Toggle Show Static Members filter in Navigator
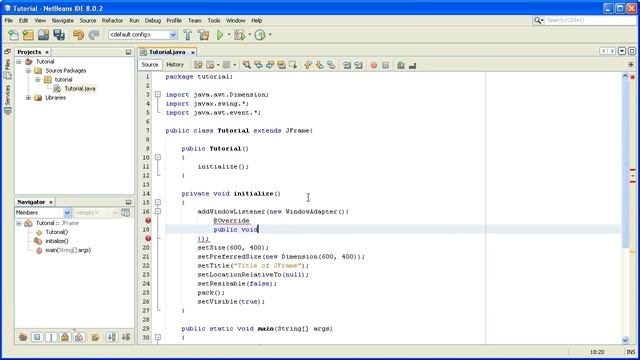Image resolution: width=640 pixels, height=360 pixels. pyautogui.click(x=51, y=337)
